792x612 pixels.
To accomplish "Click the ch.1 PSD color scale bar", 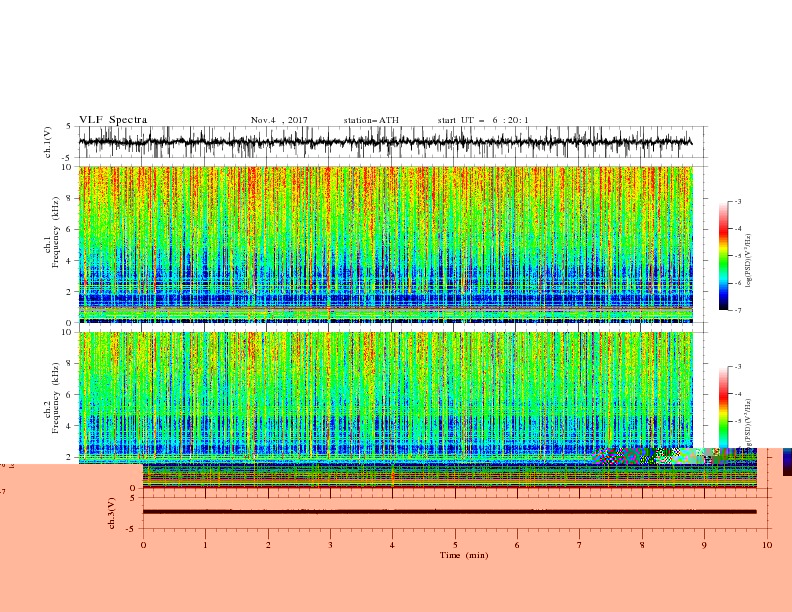I will (x=723, y=256).
